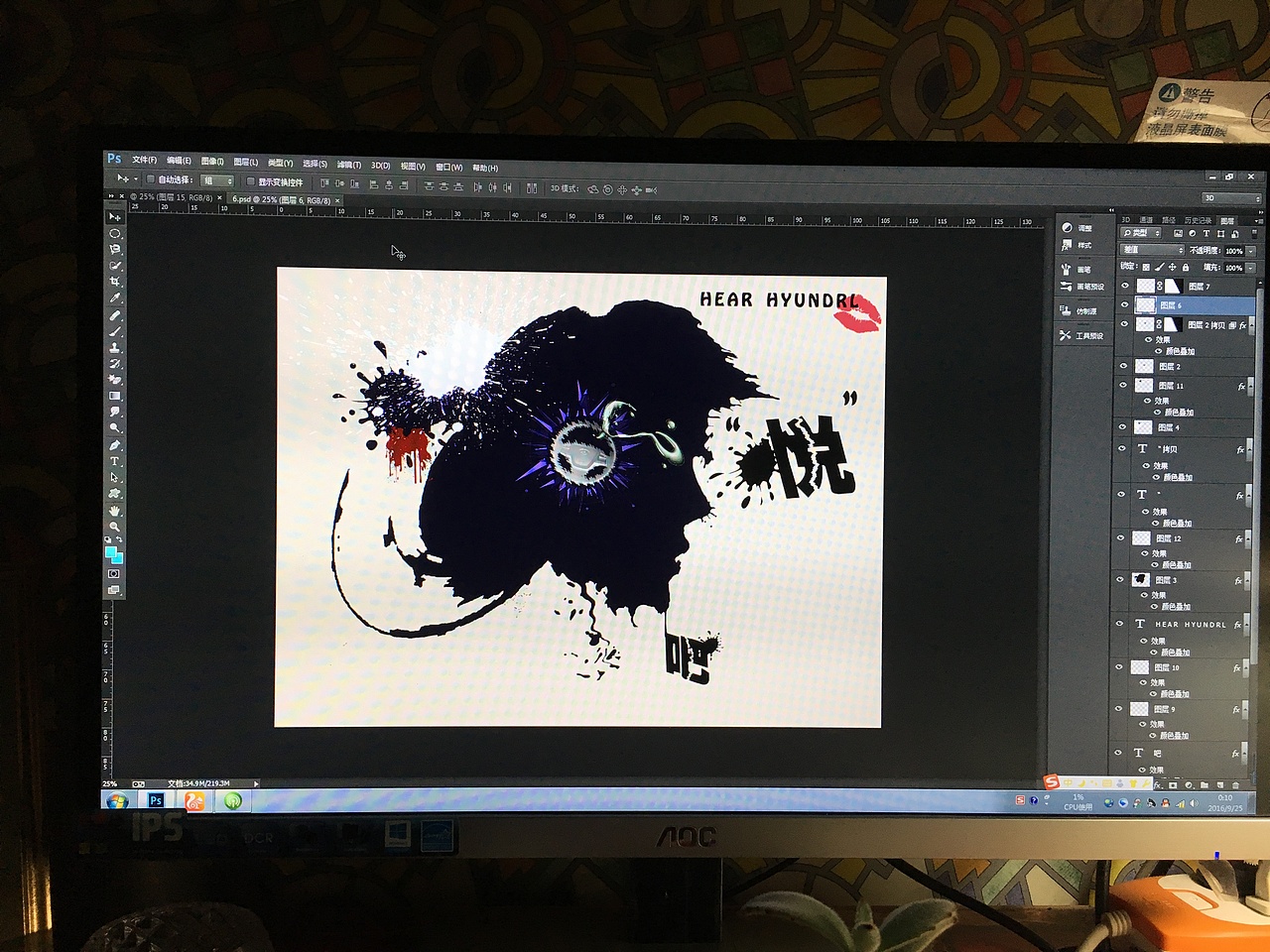Hide layer 图层 11
Screen dimensions: 1270x952
point(1124,385)
